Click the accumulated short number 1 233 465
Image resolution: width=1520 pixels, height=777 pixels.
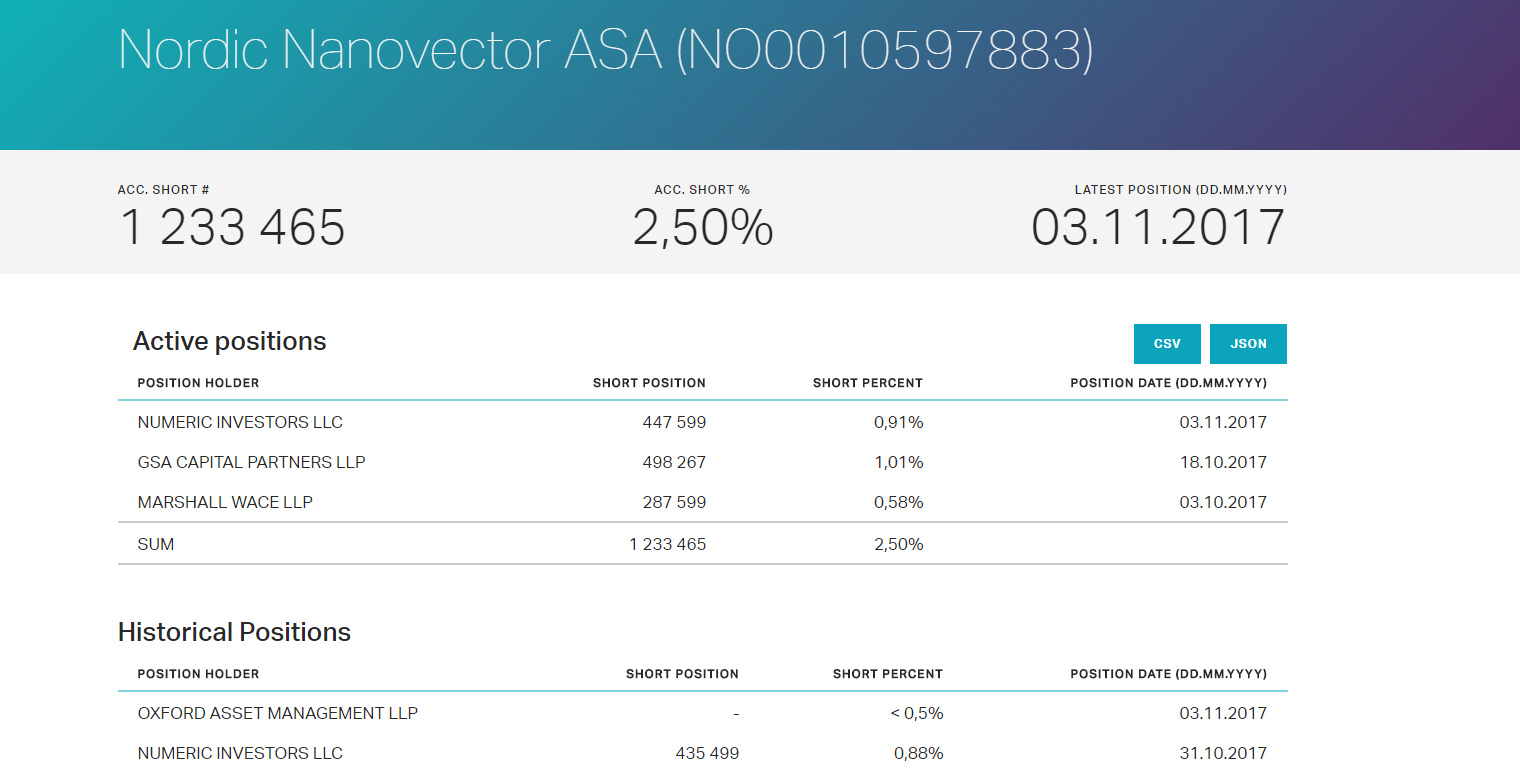(x=233, y=228)
